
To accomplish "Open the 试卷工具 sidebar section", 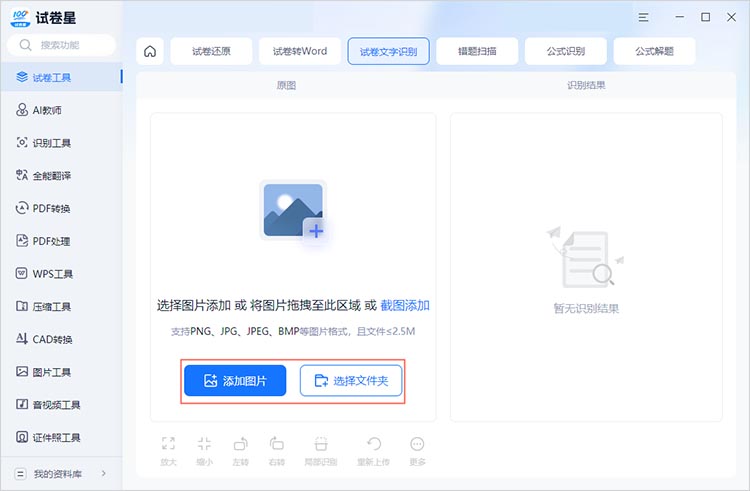I will [61, 77].
